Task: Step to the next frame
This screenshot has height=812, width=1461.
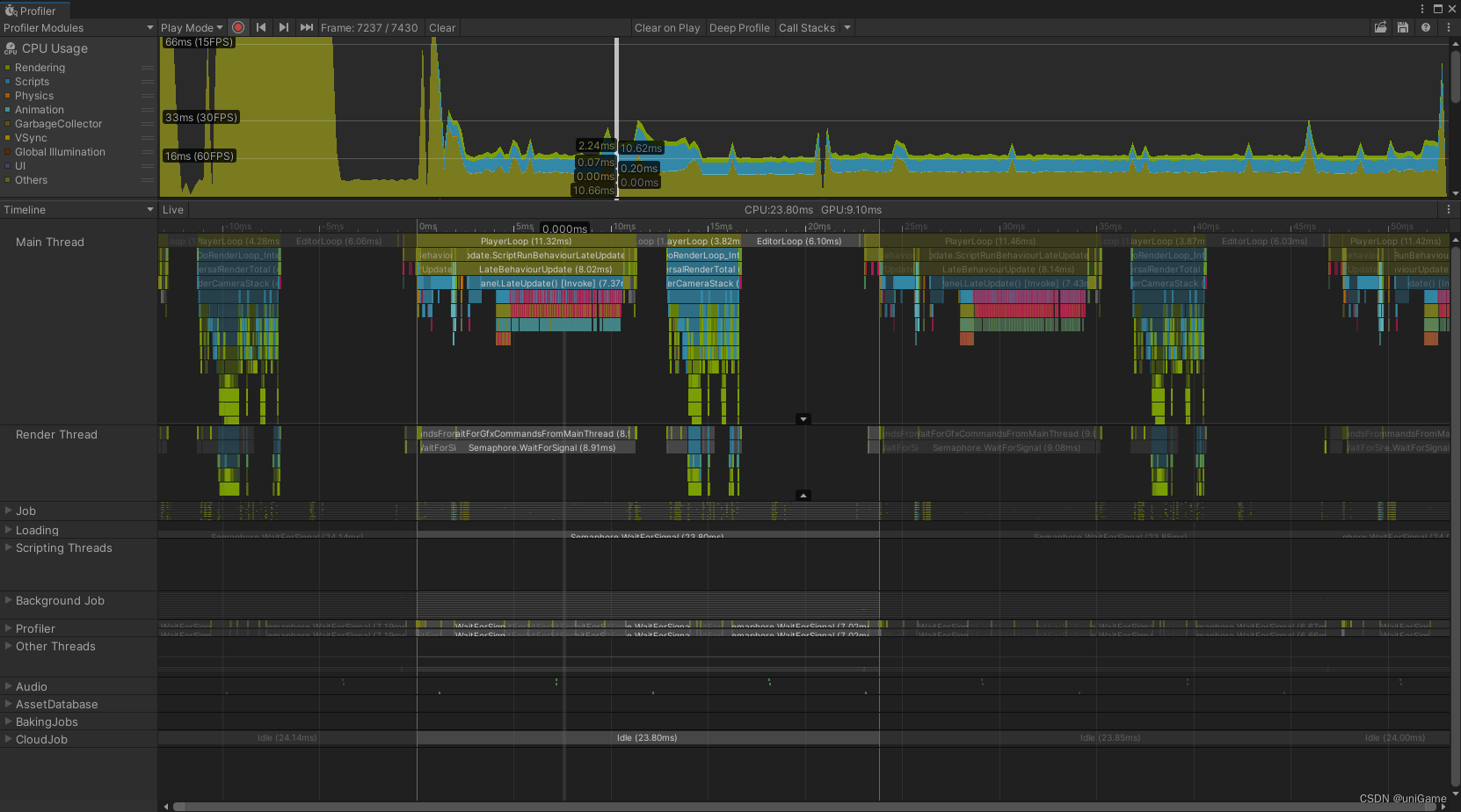Action: point(284,27)
